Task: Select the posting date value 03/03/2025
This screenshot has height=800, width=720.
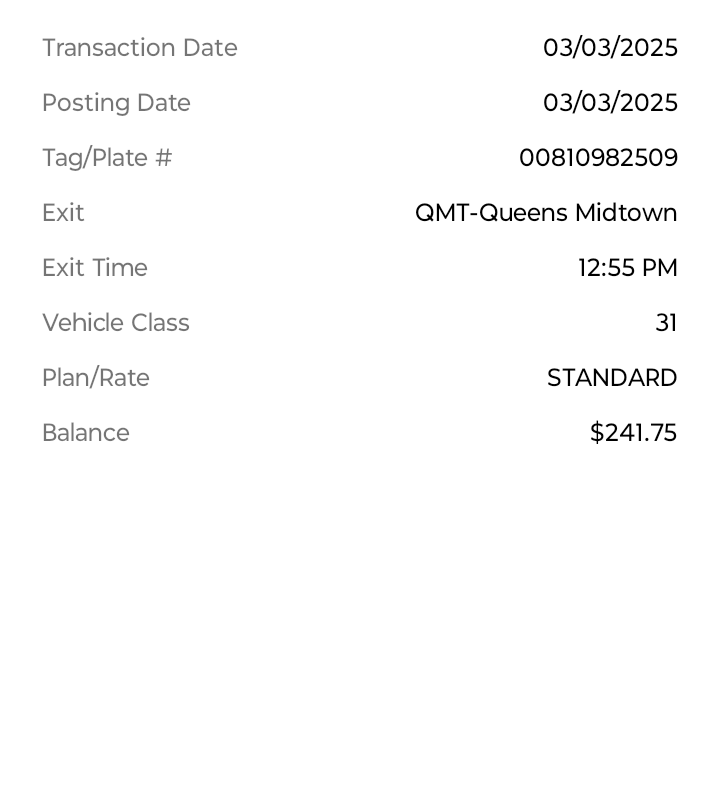Action: (x=610, y=103)
